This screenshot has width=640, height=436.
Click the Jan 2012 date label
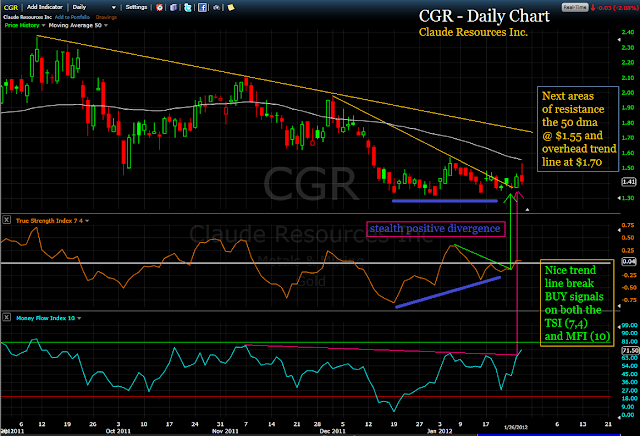click(439, 431)
